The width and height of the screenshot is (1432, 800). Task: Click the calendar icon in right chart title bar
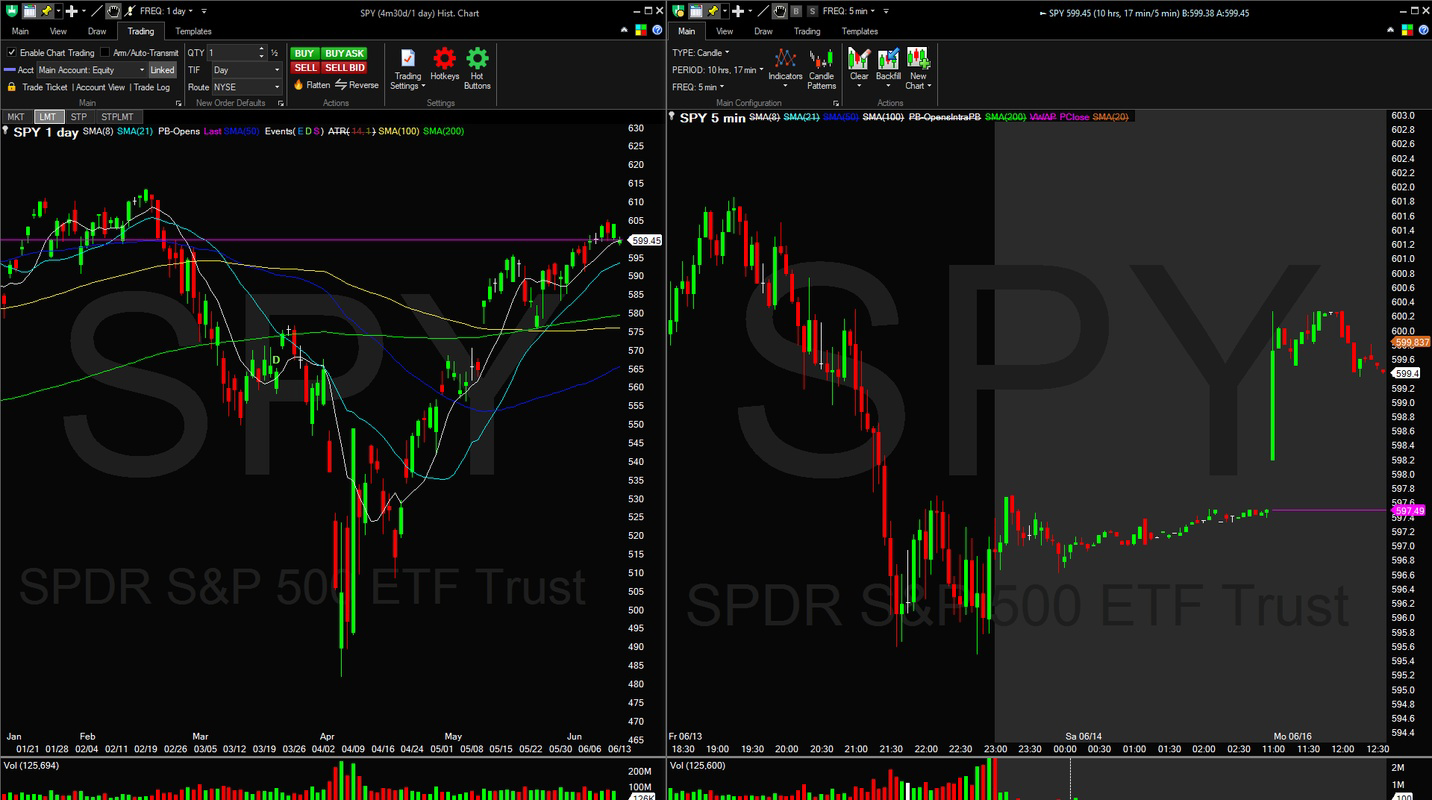coord(696,11)
